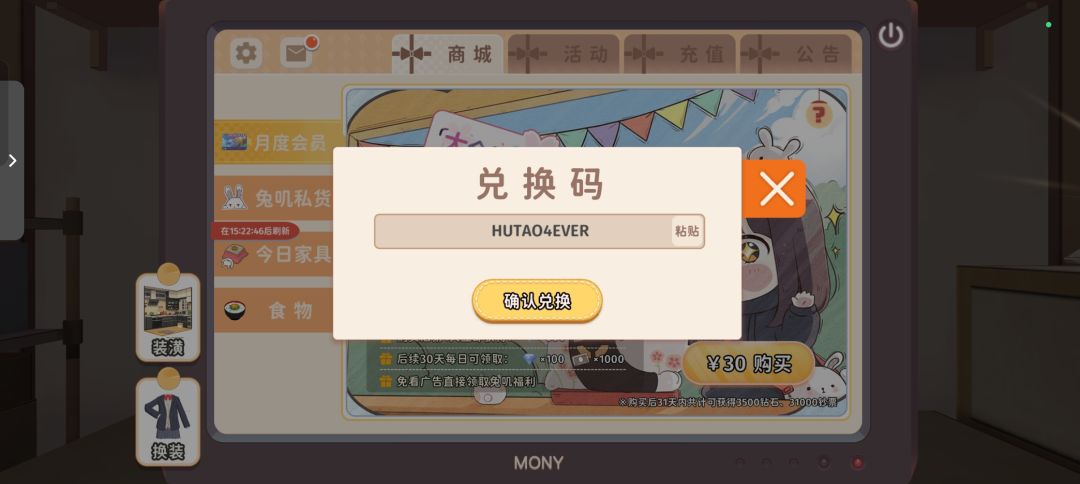Select the 兔叽私货 category
1080x484 pixels.
274,198
